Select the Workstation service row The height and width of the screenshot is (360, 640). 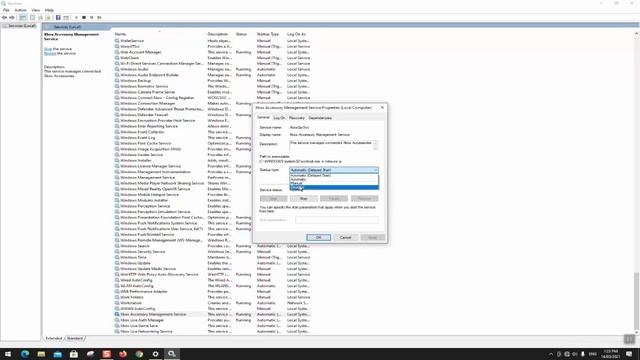coord(212,303)
